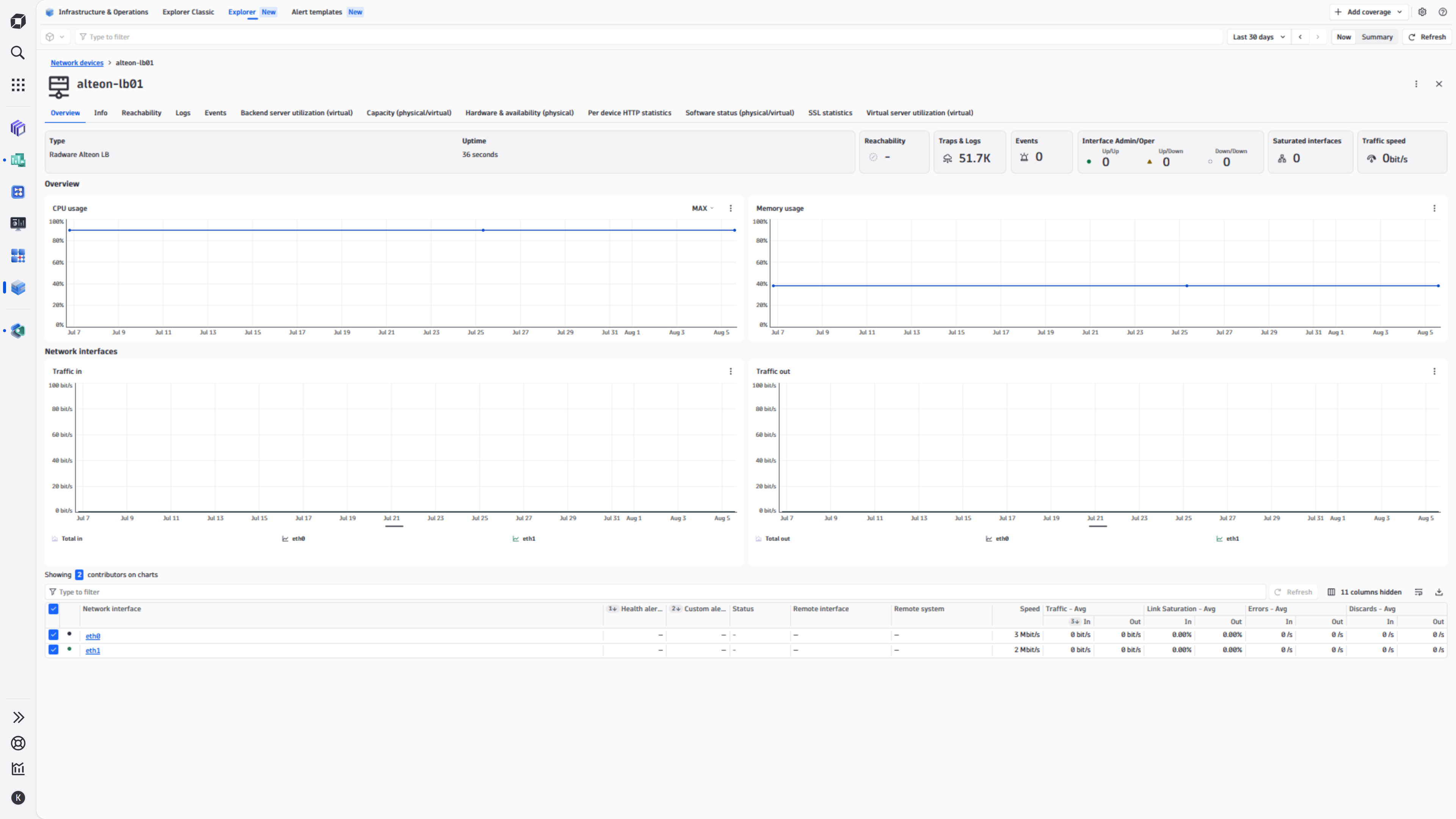Open the Infrastructure & Operations app icon in the sidebar

(x=18, y=287)
